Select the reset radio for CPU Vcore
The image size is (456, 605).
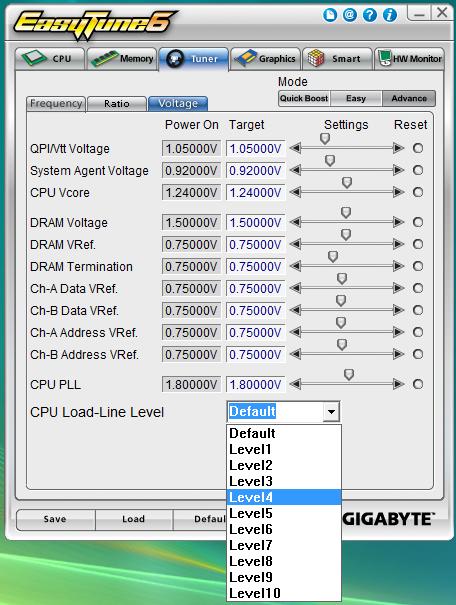tap(418, 192)
